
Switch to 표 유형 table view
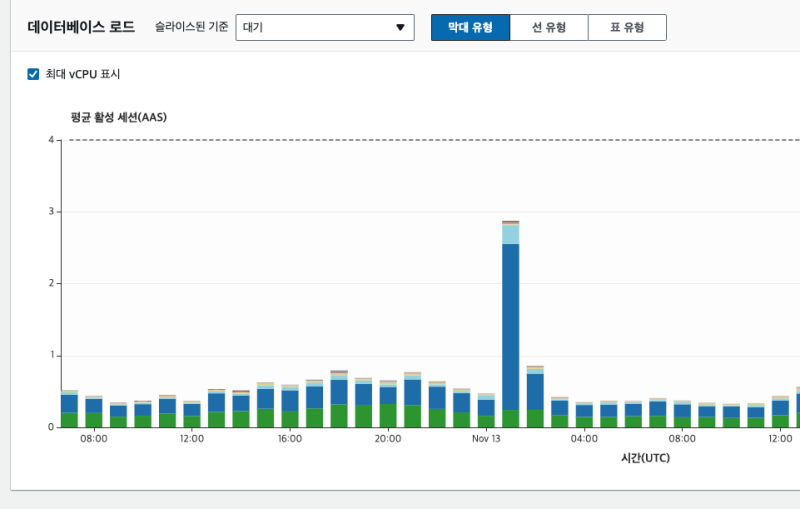pyautogui.click(x=627, y=28)
